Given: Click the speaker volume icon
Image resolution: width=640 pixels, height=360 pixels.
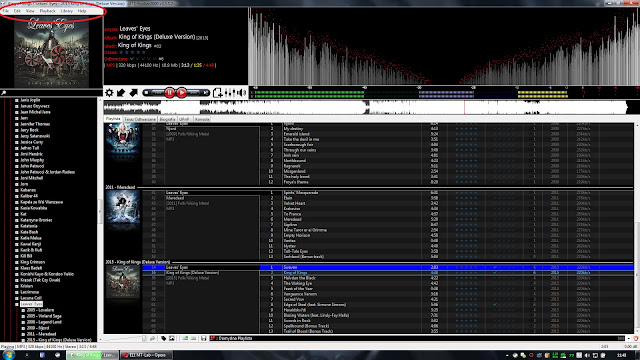Looking at the screenshot, I should point(242,93).
